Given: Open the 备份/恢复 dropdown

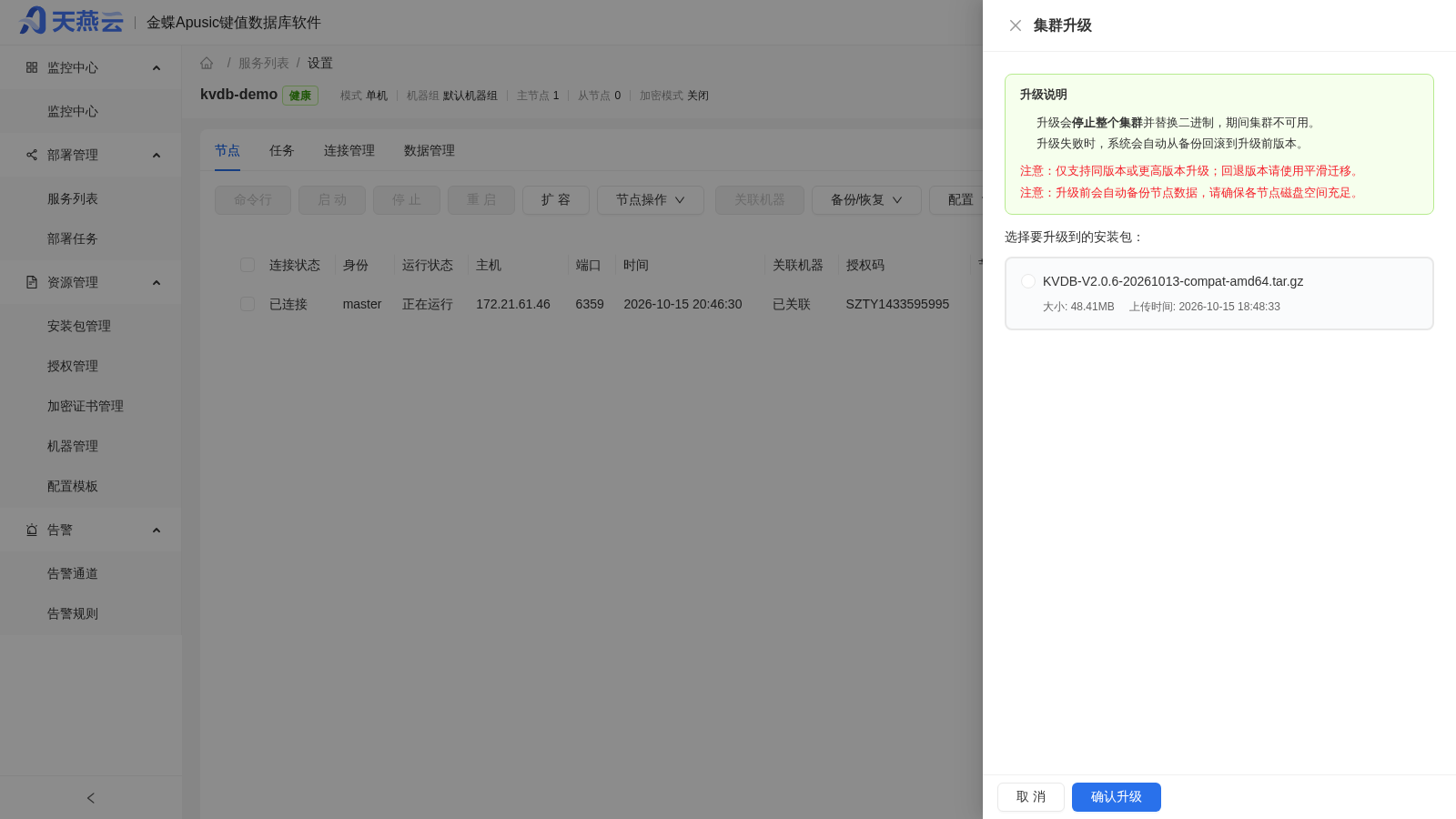Looking at the screenshot, I should (866, 200).
